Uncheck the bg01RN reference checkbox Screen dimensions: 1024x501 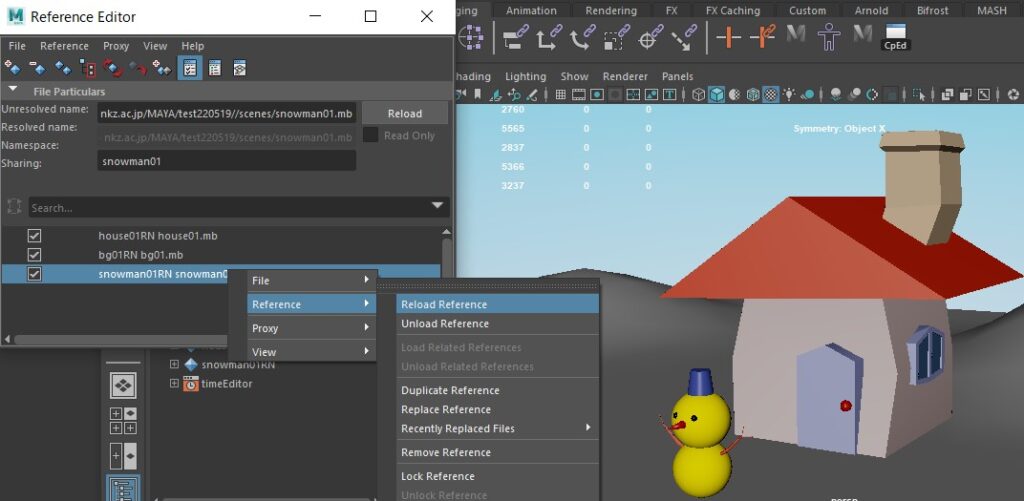pyautogui.click(x=34, y=255)
